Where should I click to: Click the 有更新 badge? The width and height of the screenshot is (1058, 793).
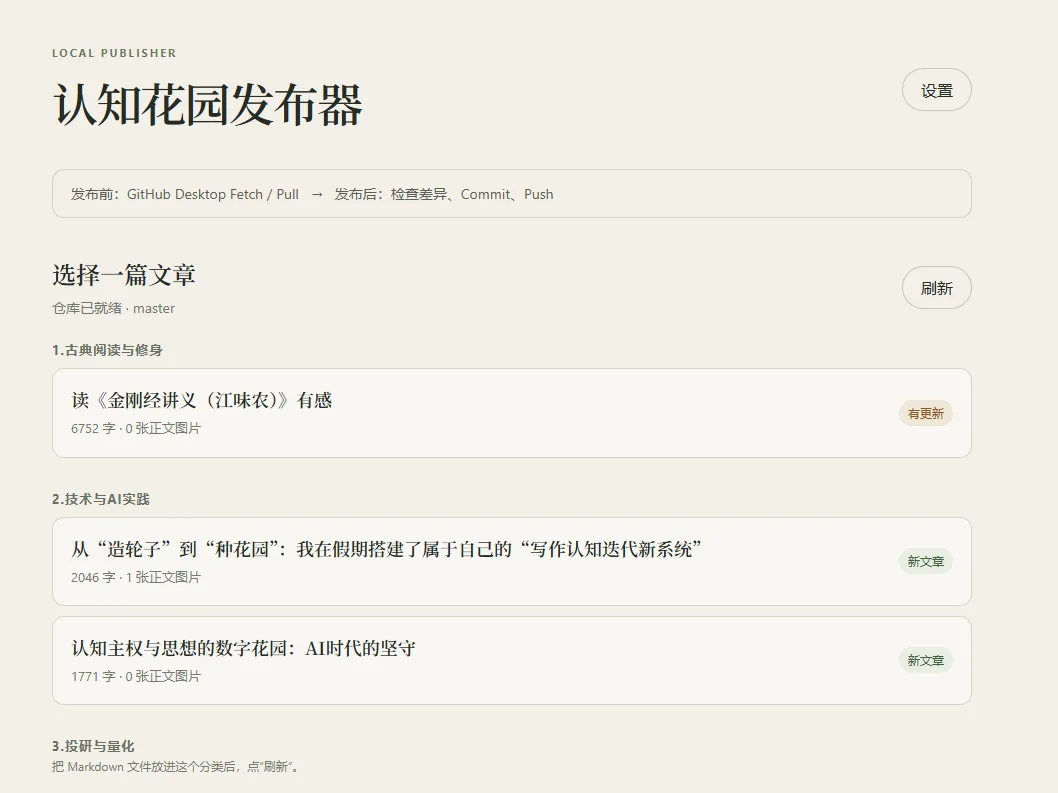pyautogui.click(x=925, y=414)
